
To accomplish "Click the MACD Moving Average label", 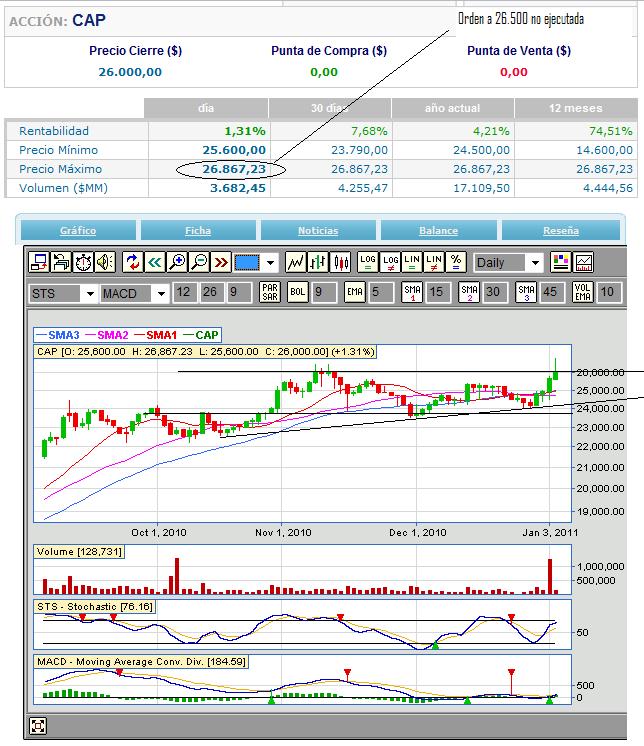I will coord(141,662).
